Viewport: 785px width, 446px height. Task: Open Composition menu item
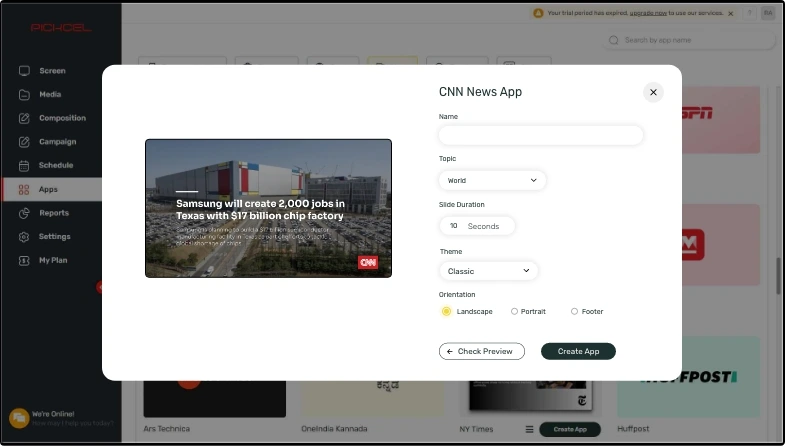(x=61, y=118)
